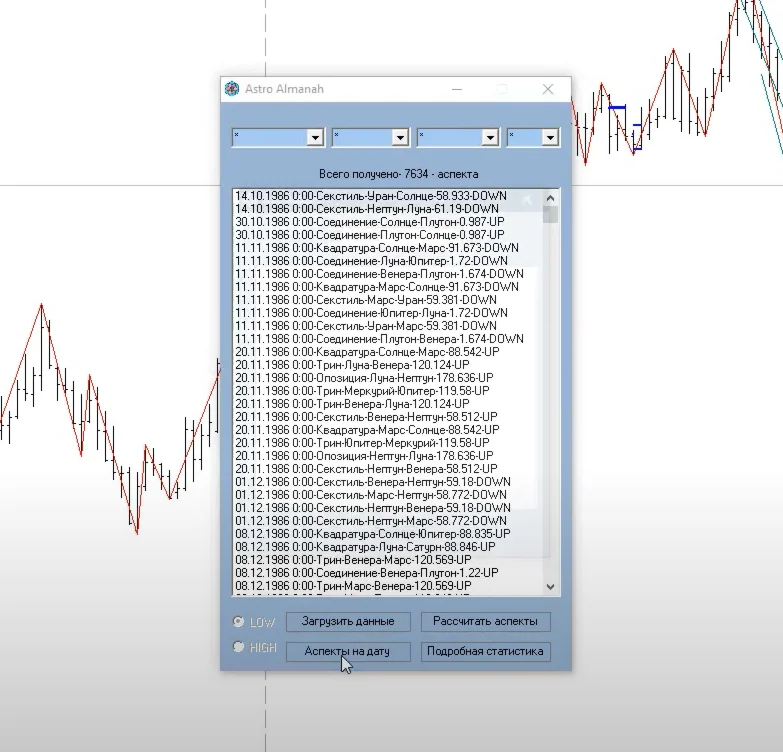Select row 11.11.1986 Квадратура-Марс-Солнце-91.673-DOWN
This screenshot has width=783, height=752.
pos(388,287)
